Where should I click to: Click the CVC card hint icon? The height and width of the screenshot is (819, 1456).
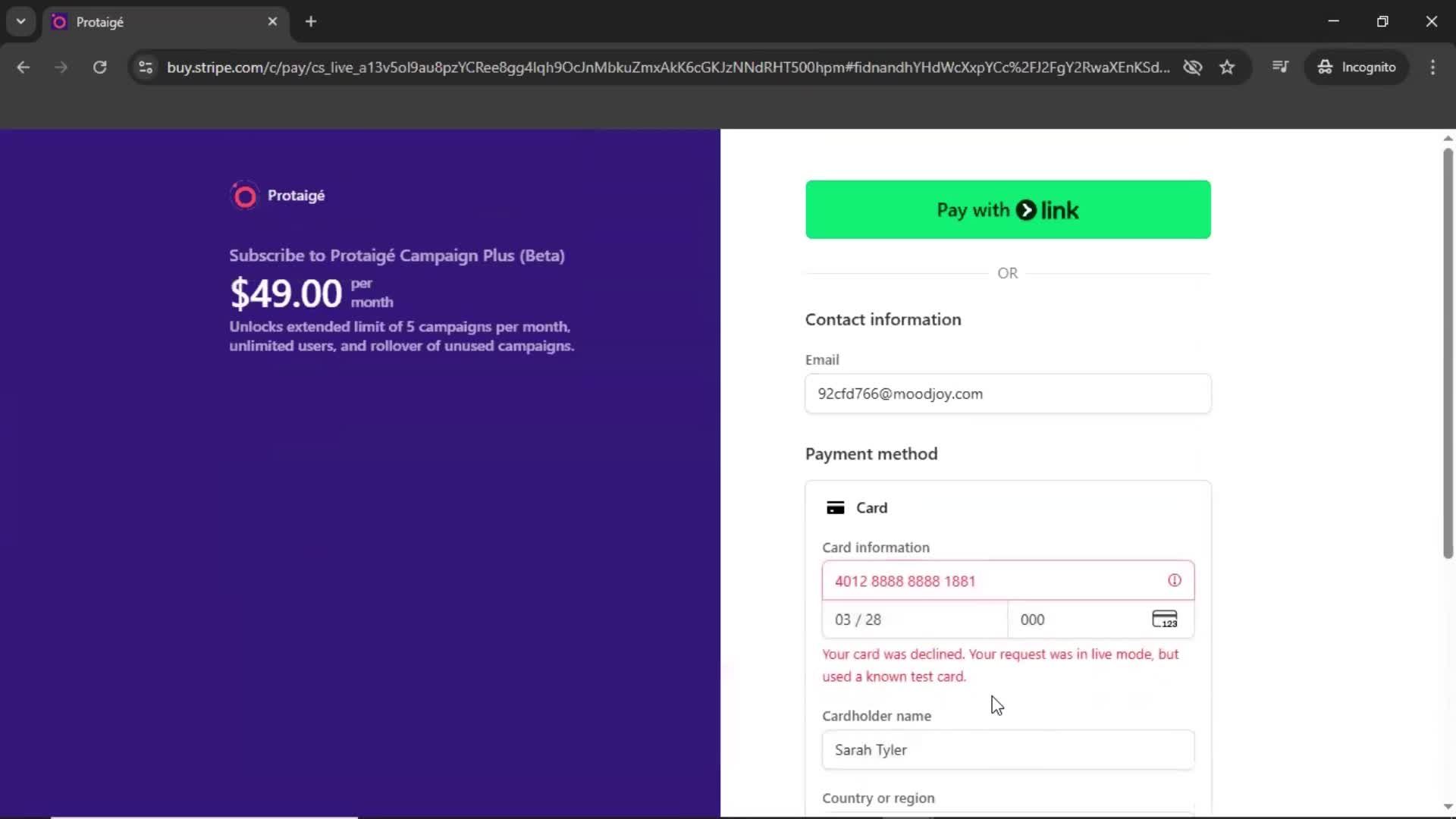tap(1166, 619)
